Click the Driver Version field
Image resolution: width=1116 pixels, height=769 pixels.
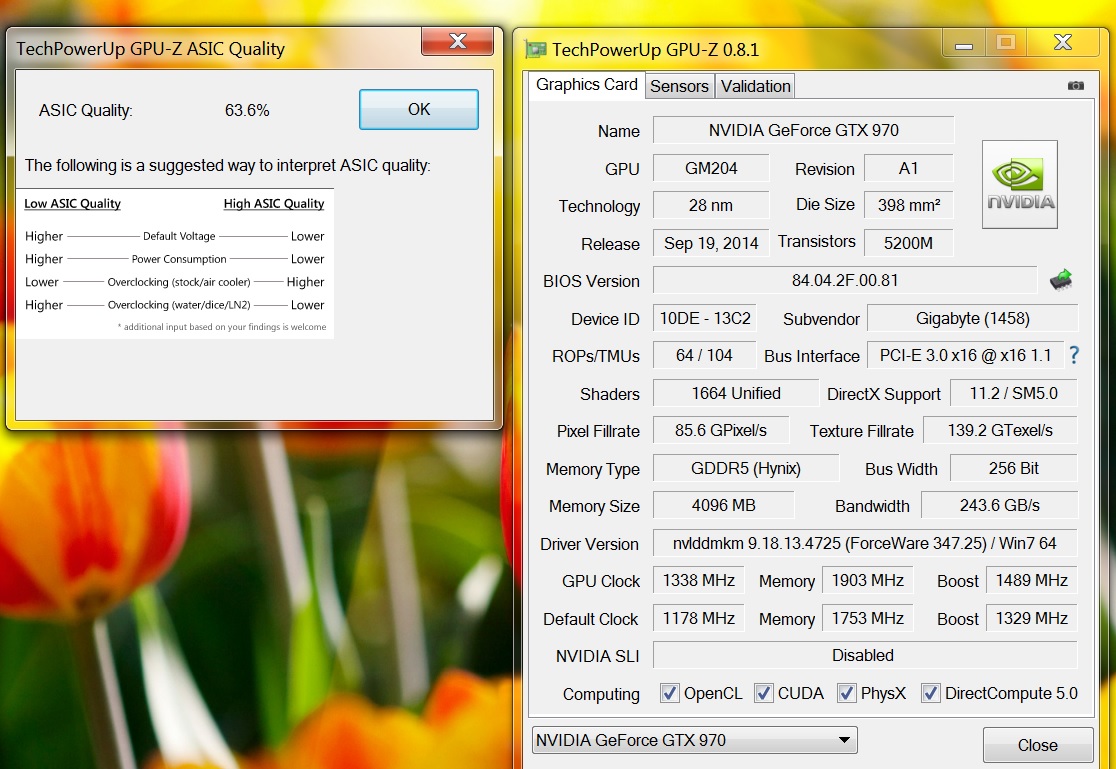pos(865,544)
